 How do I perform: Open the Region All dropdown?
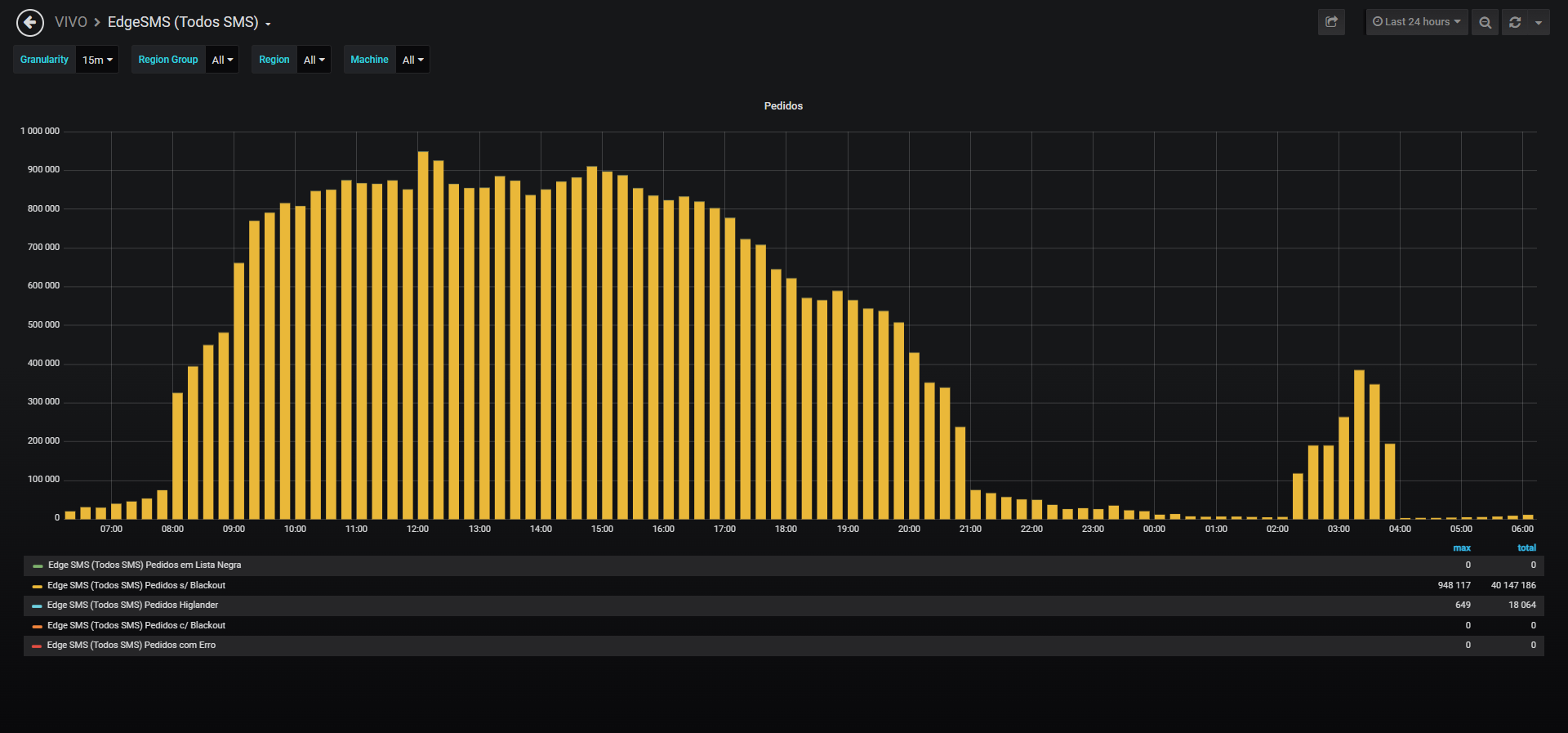click(x=314, y=60)
